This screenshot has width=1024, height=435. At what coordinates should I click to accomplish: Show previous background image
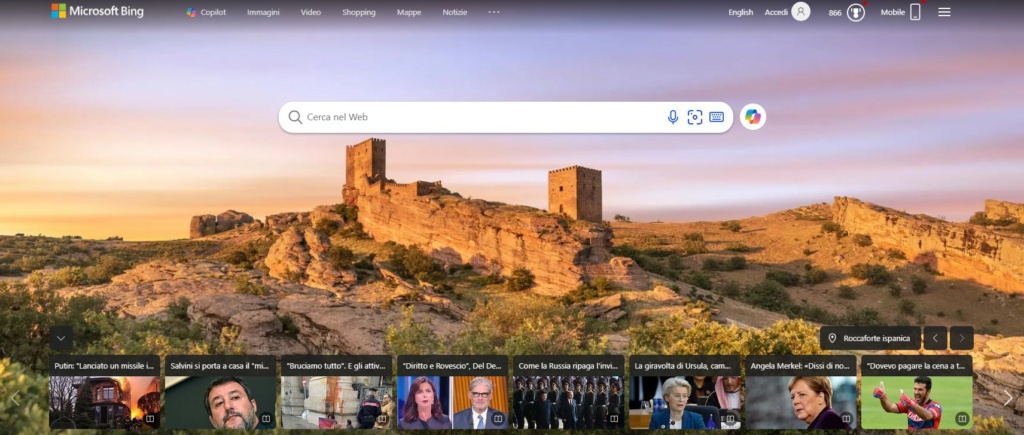coord(935,338)
